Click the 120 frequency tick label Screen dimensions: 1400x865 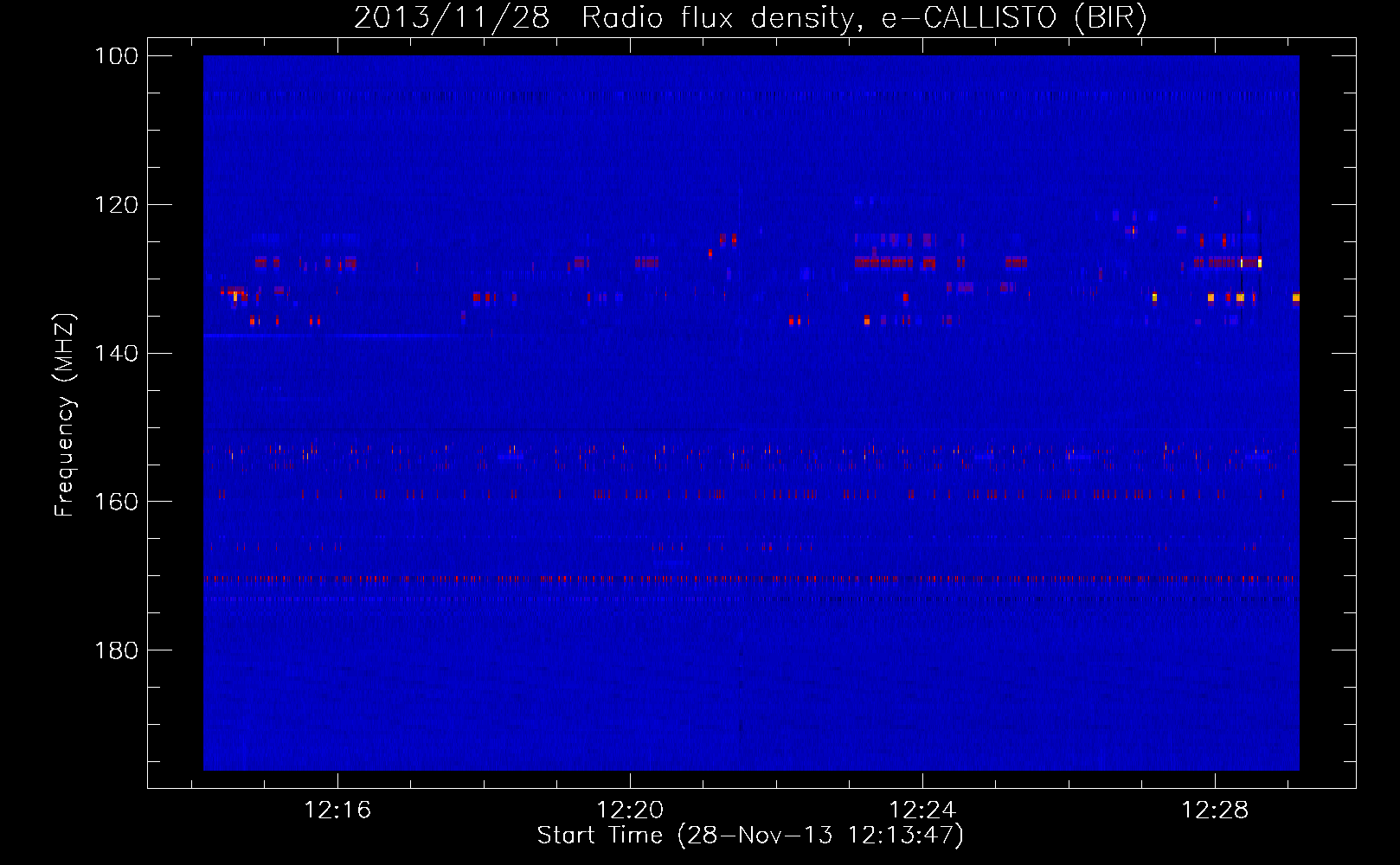116,205
